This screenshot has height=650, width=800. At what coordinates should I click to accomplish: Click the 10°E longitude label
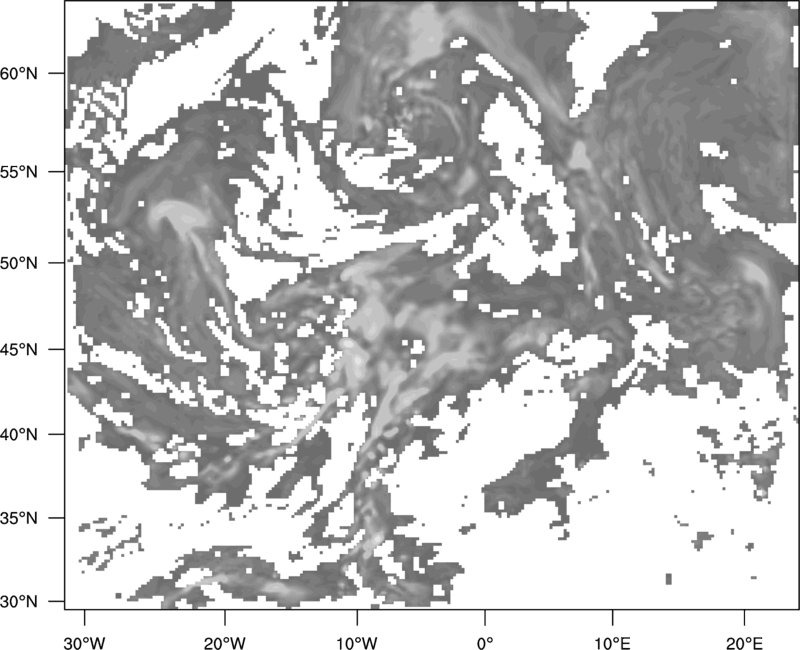[612, 643]
